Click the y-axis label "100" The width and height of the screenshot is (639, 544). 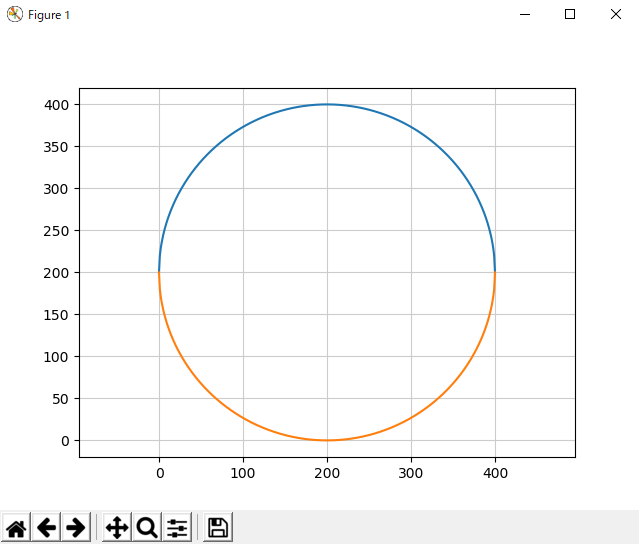[x=56, y=357]
